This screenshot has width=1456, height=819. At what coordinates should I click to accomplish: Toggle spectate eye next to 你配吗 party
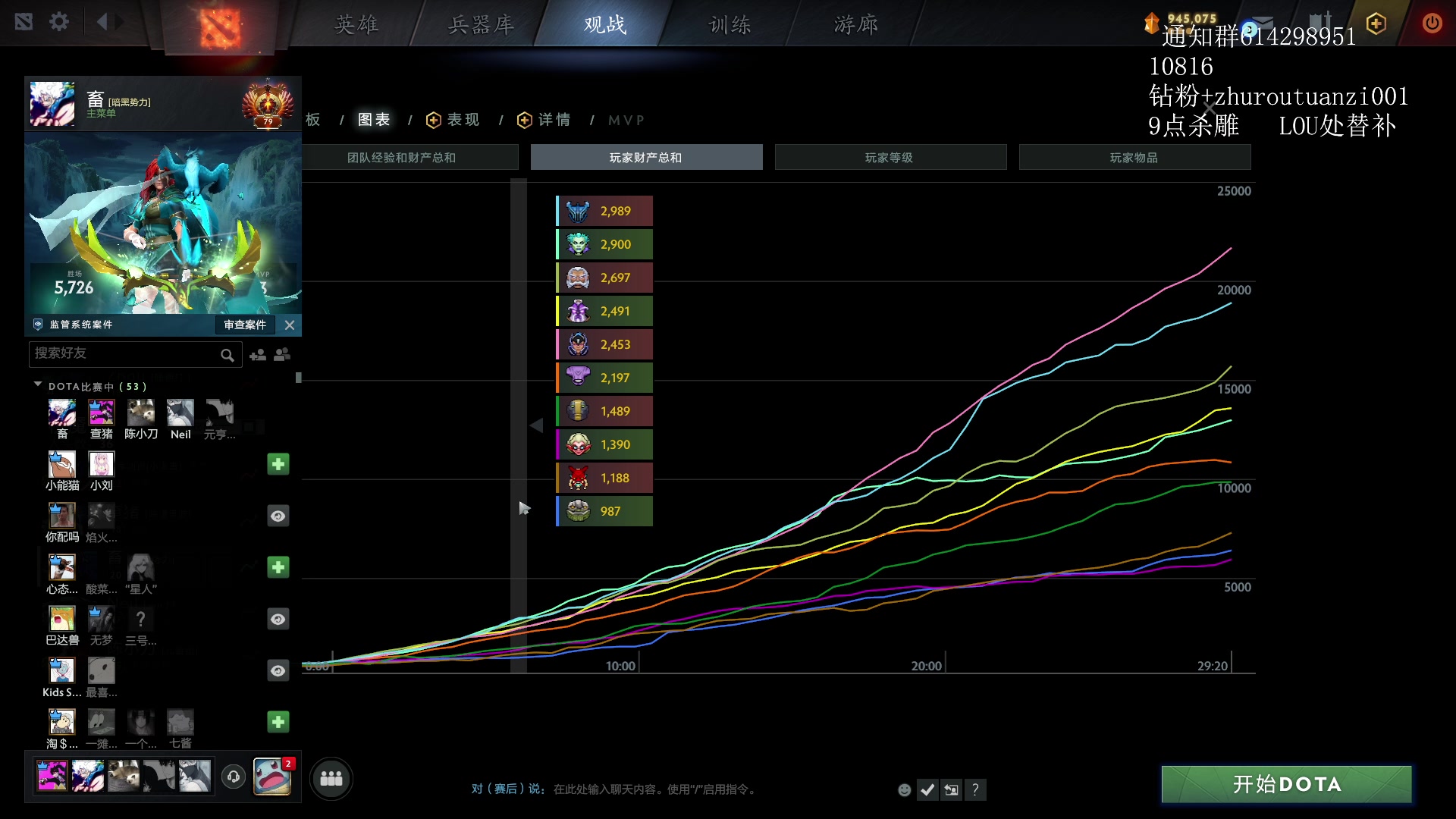point(278,516)
